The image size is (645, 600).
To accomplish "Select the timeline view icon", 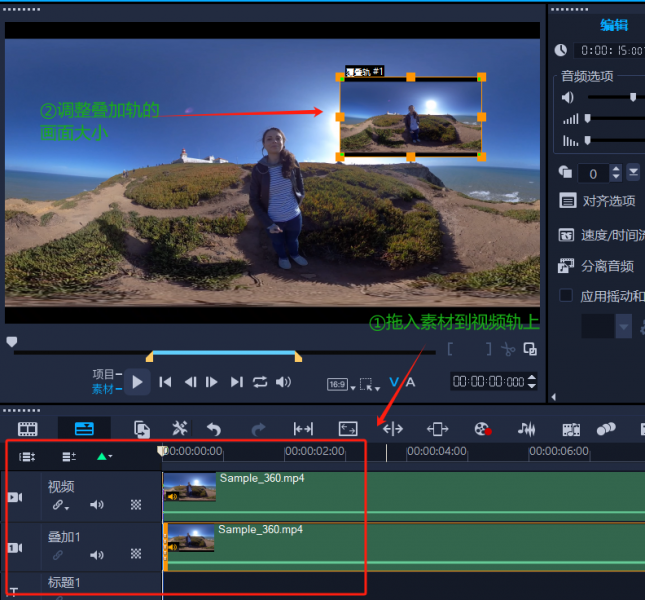I will [84, 429].
